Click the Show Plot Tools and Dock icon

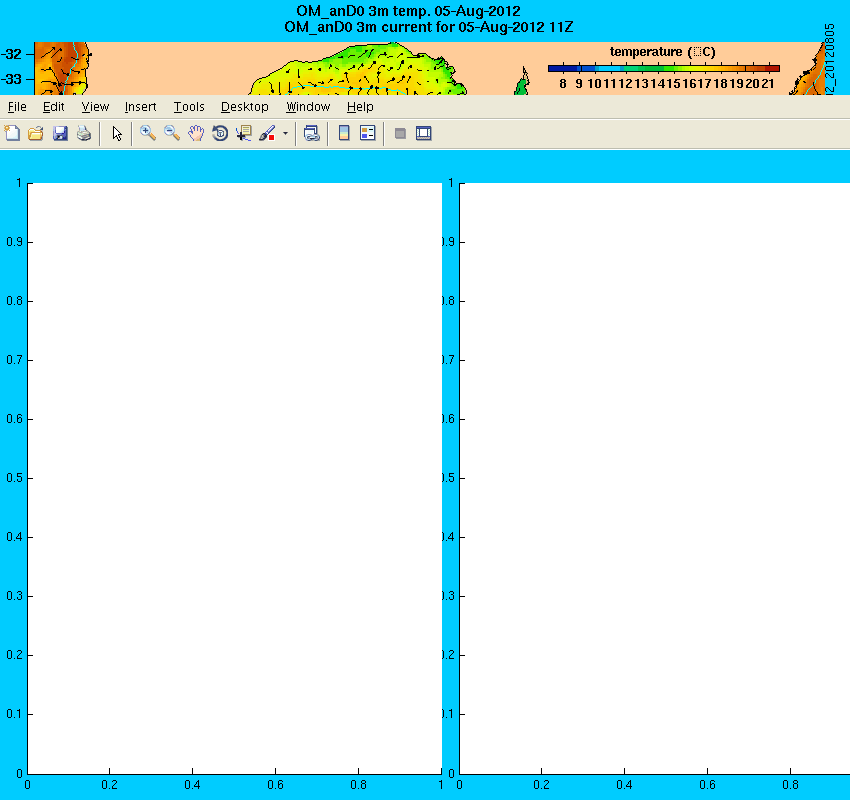(423, 133)
